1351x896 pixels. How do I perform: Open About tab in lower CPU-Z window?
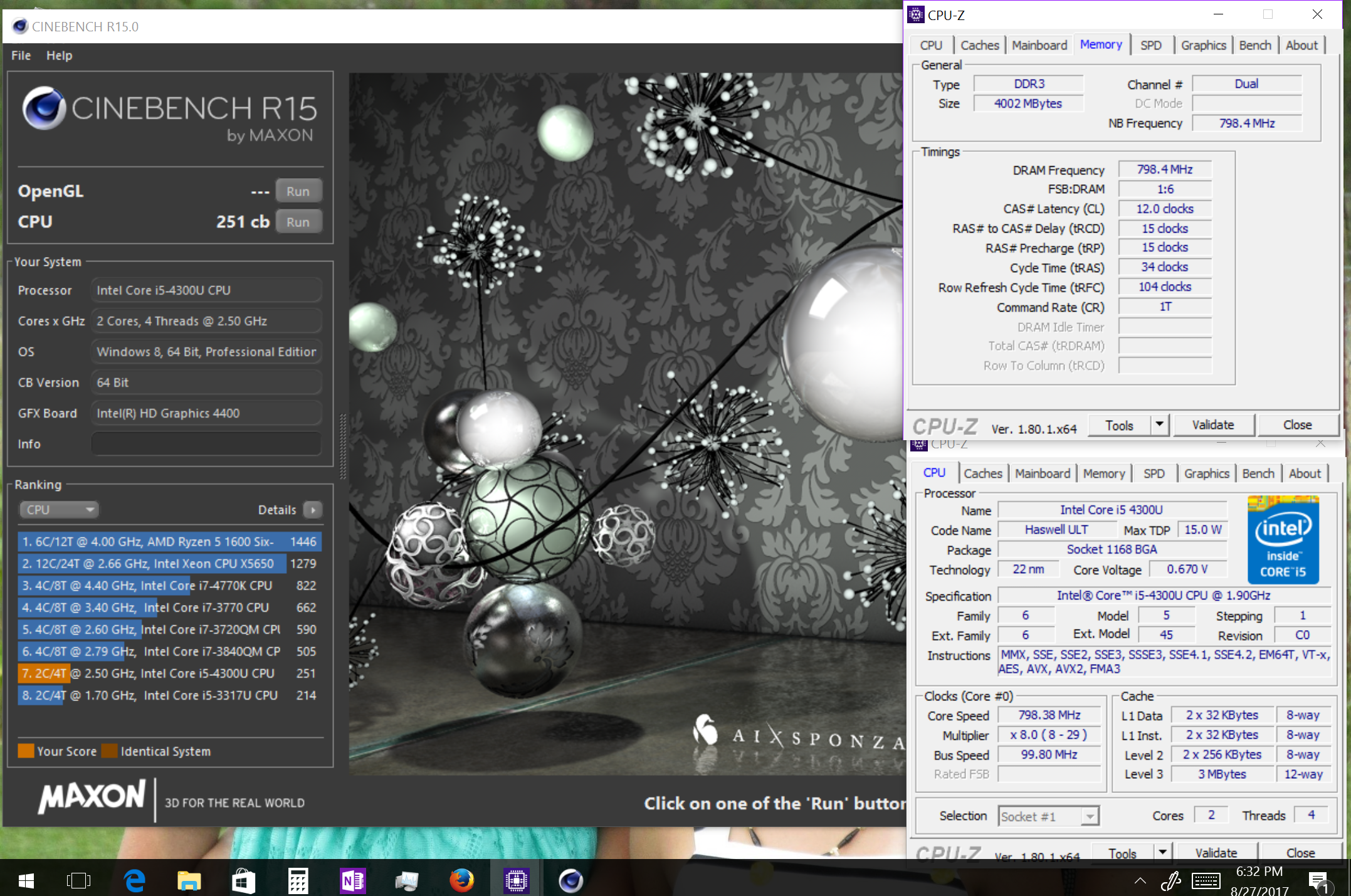1305,473
